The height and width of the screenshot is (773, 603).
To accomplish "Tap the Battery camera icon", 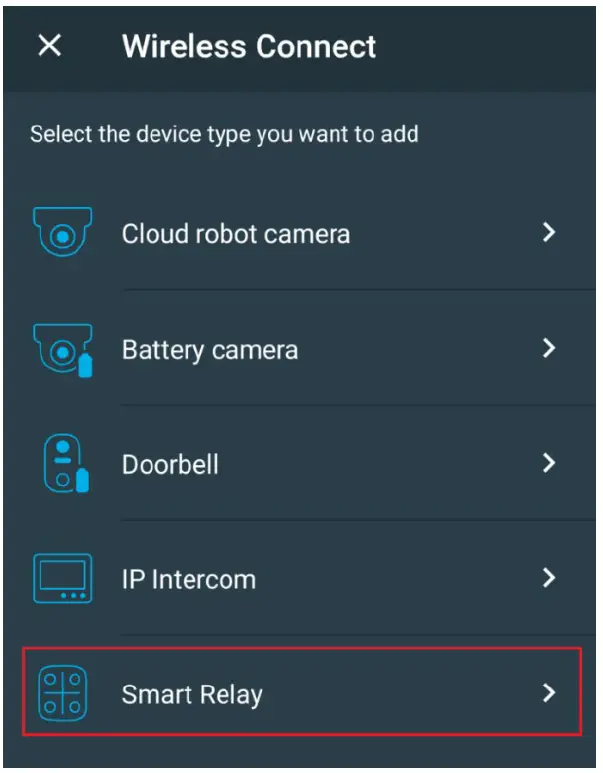I will [63, 350].
